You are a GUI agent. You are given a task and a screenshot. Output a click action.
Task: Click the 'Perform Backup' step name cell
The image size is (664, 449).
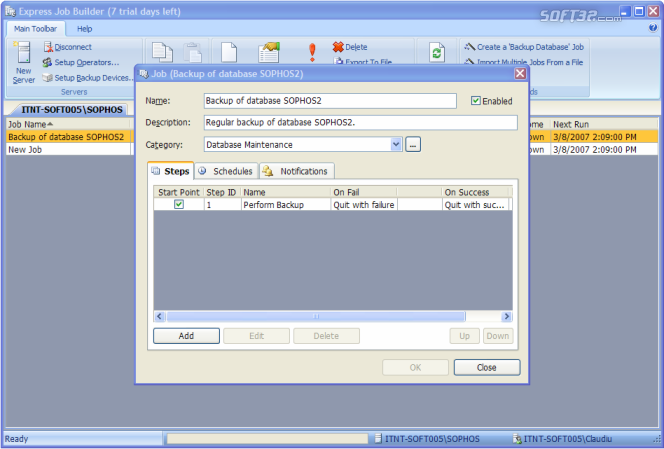[x=286, y=205]
